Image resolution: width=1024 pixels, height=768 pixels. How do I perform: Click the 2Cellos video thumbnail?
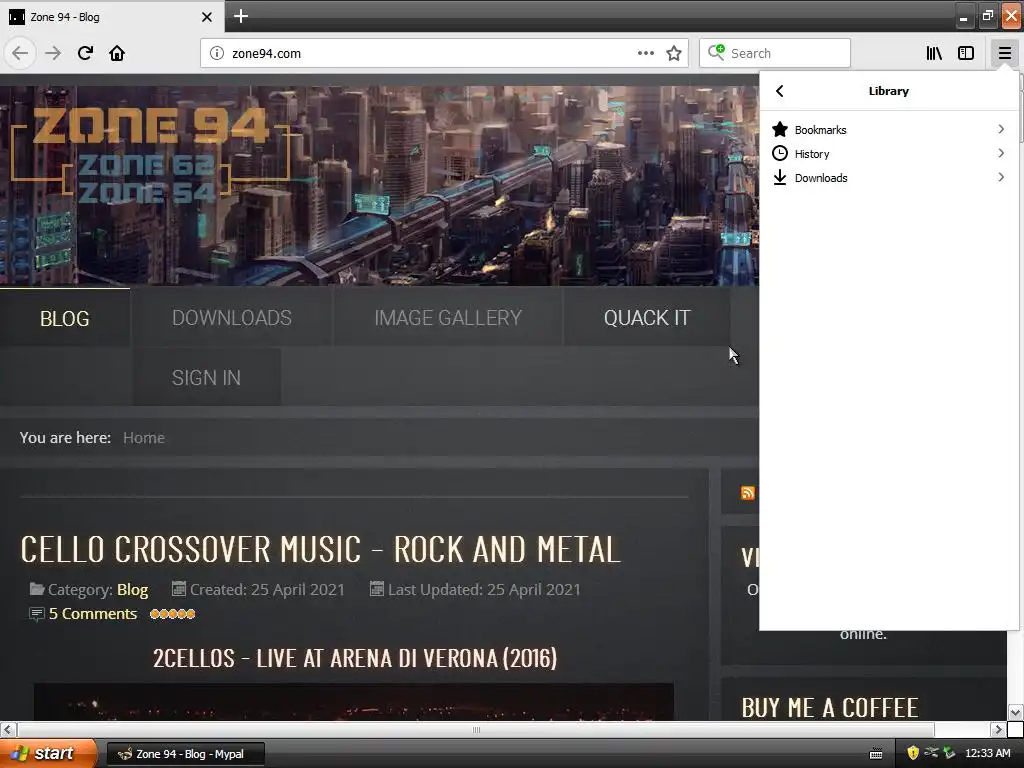pos(353,702)
